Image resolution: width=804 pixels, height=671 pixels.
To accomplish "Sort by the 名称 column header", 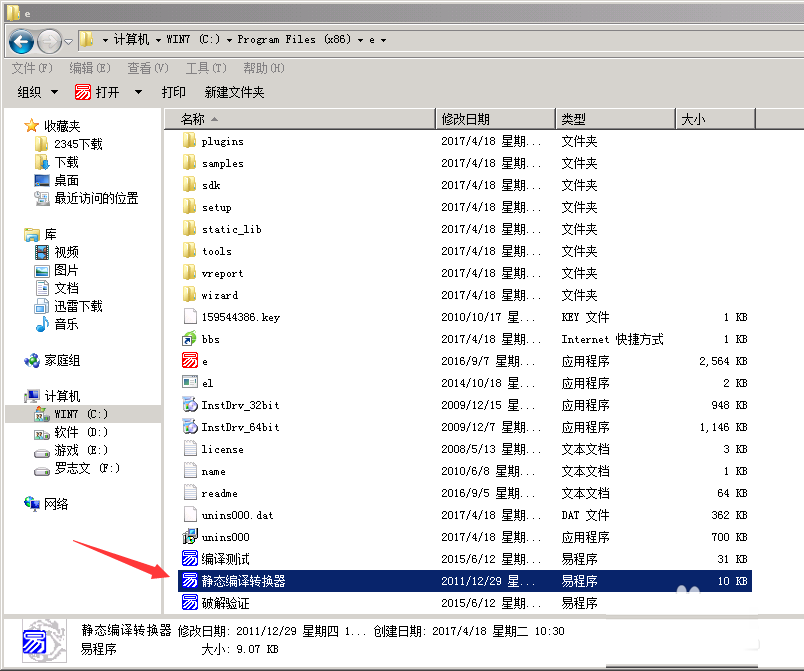I will 299,119.
